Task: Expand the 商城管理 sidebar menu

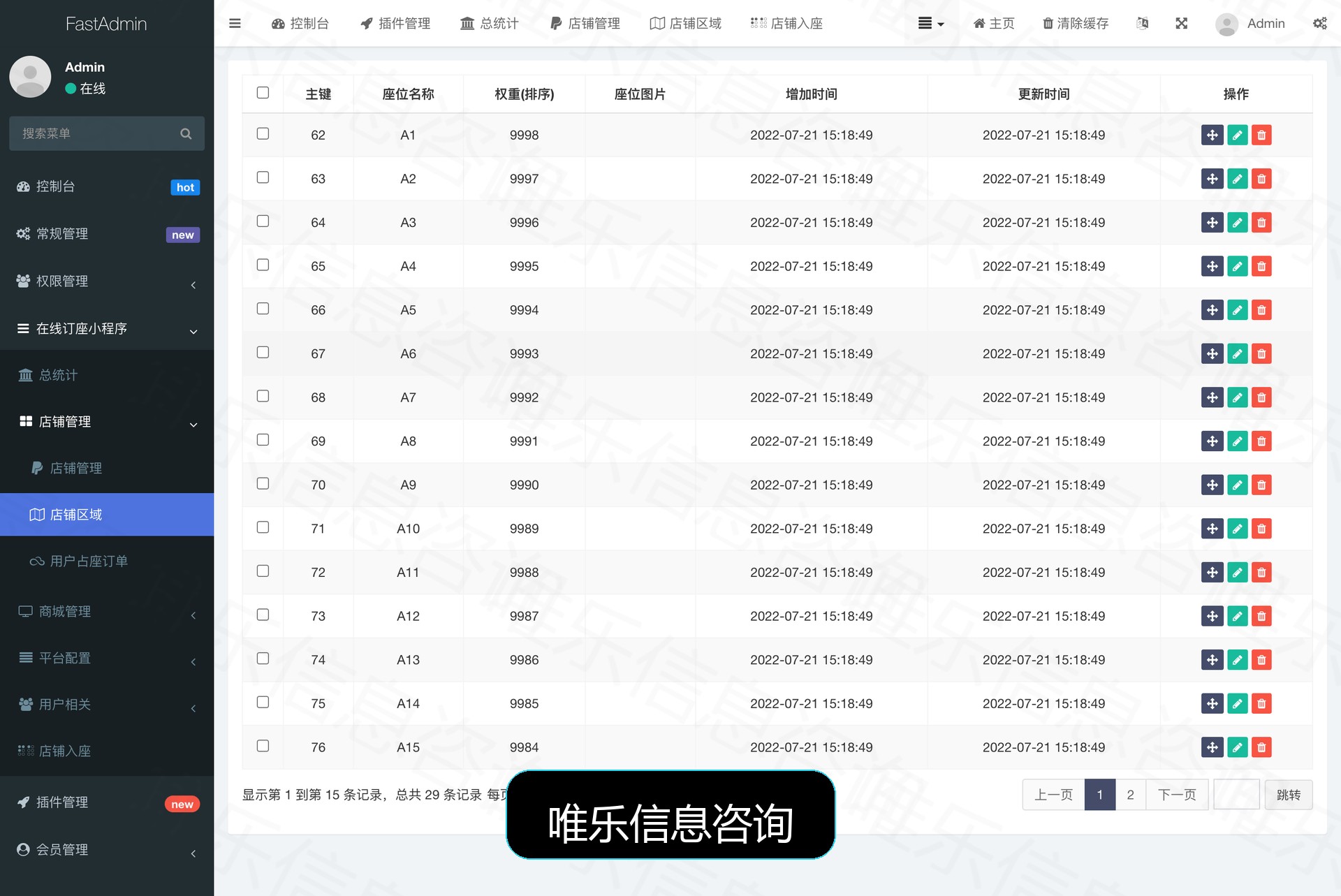Action: pos(107,612)
